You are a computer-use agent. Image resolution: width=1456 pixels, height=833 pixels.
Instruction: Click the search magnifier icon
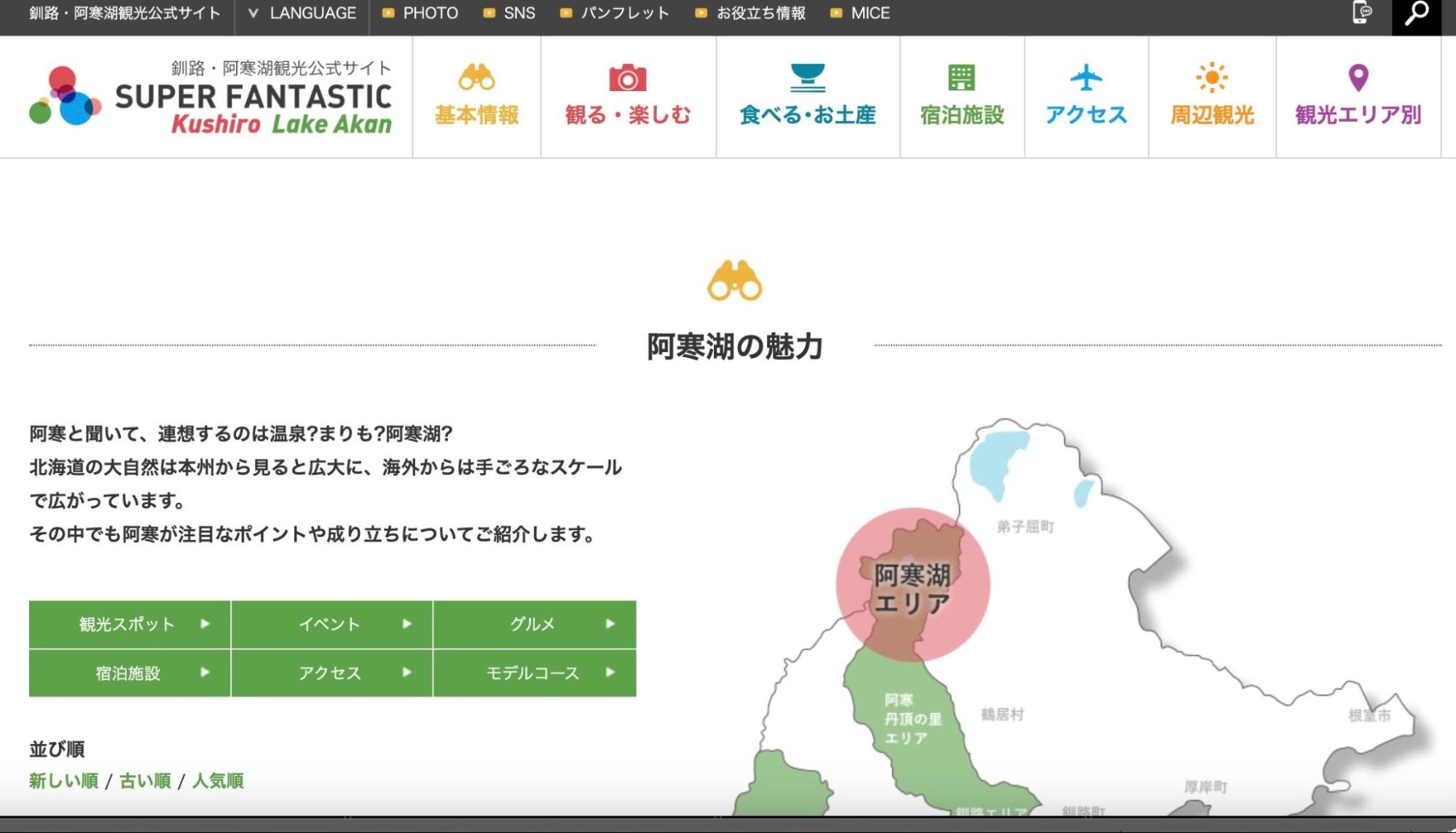[x=1416, y=14]
